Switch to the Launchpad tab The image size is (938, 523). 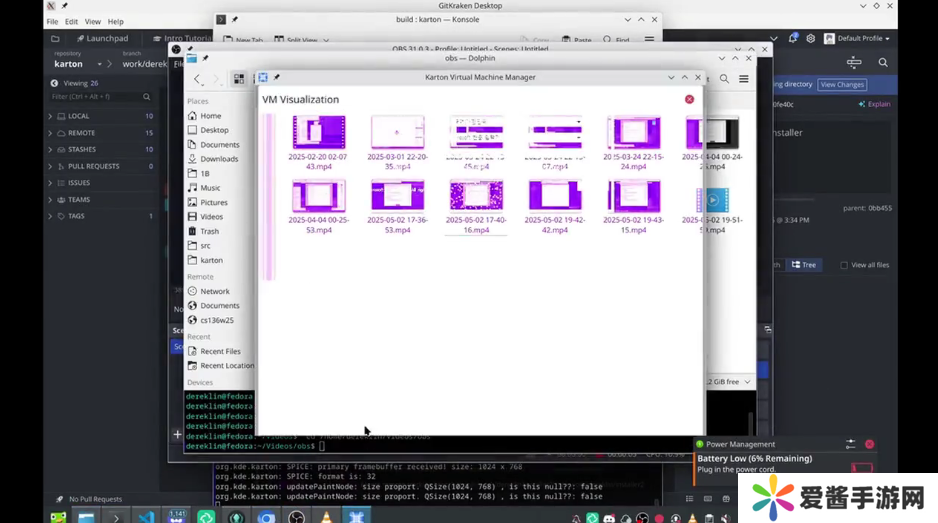[x=103, y=38]
